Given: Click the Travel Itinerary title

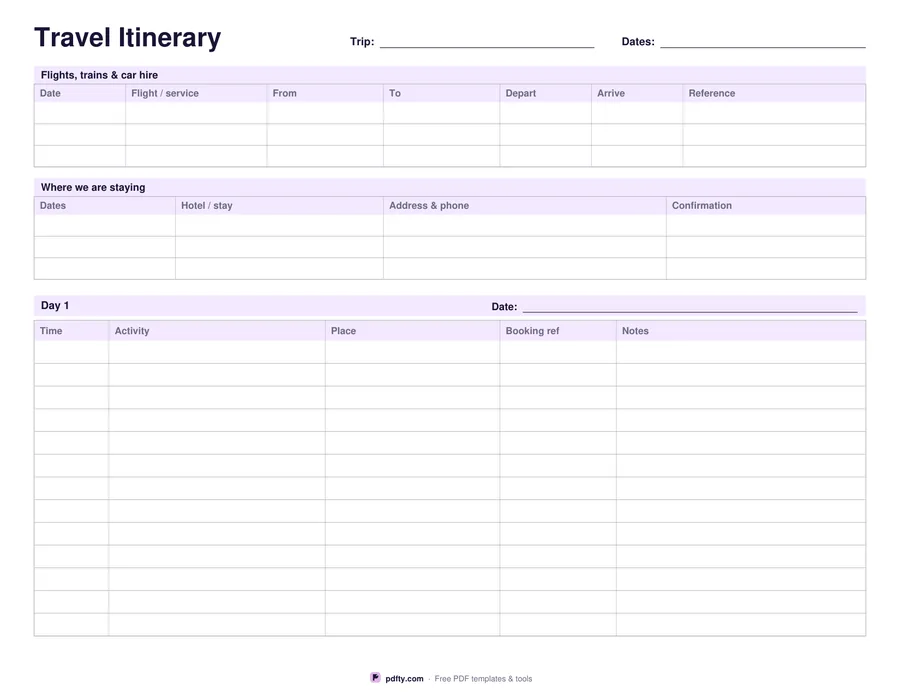Looking at the screenshot, I should click(x=127, y=37).
